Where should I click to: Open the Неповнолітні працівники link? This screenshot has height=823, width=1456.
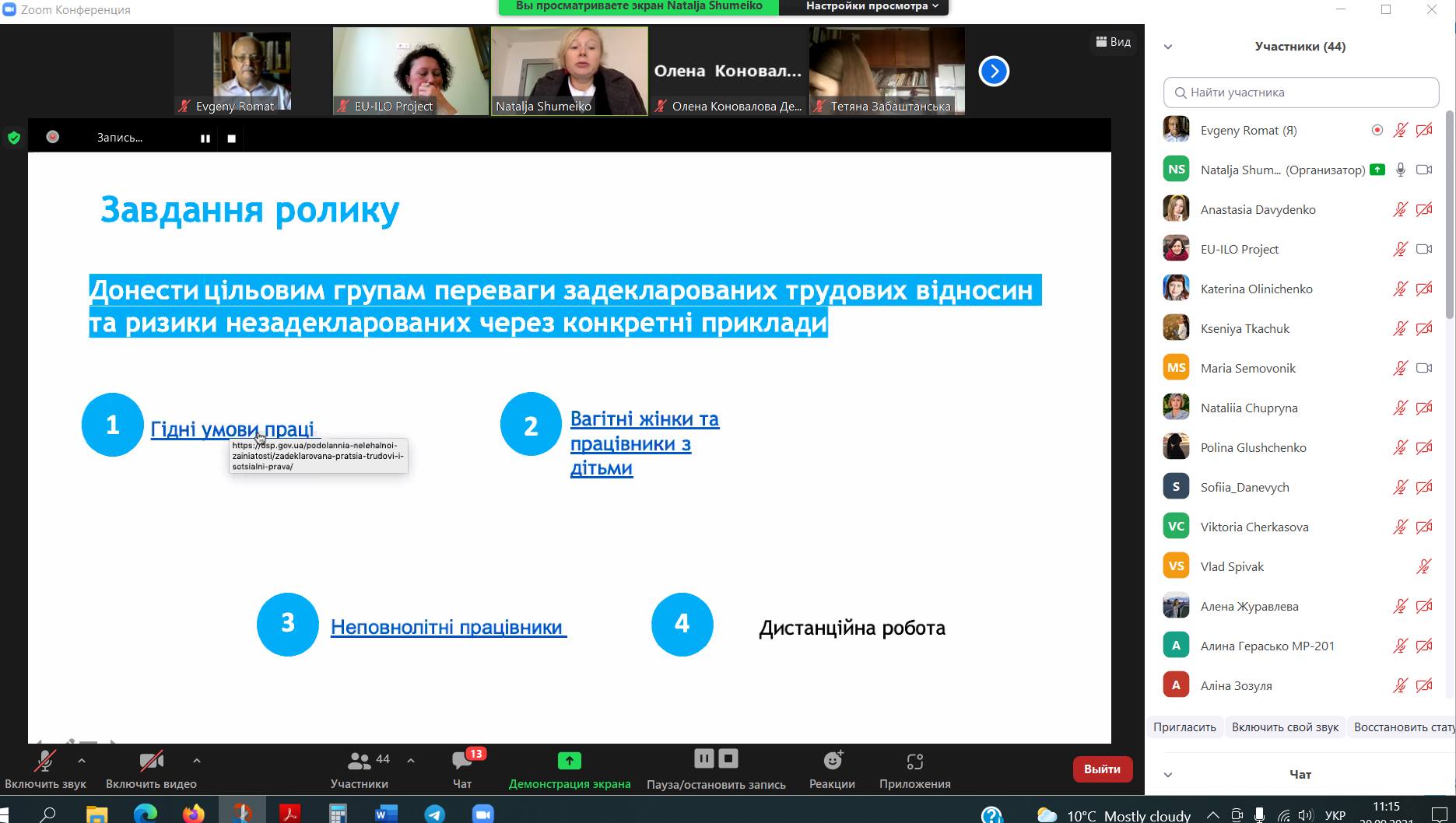[447, 627]
